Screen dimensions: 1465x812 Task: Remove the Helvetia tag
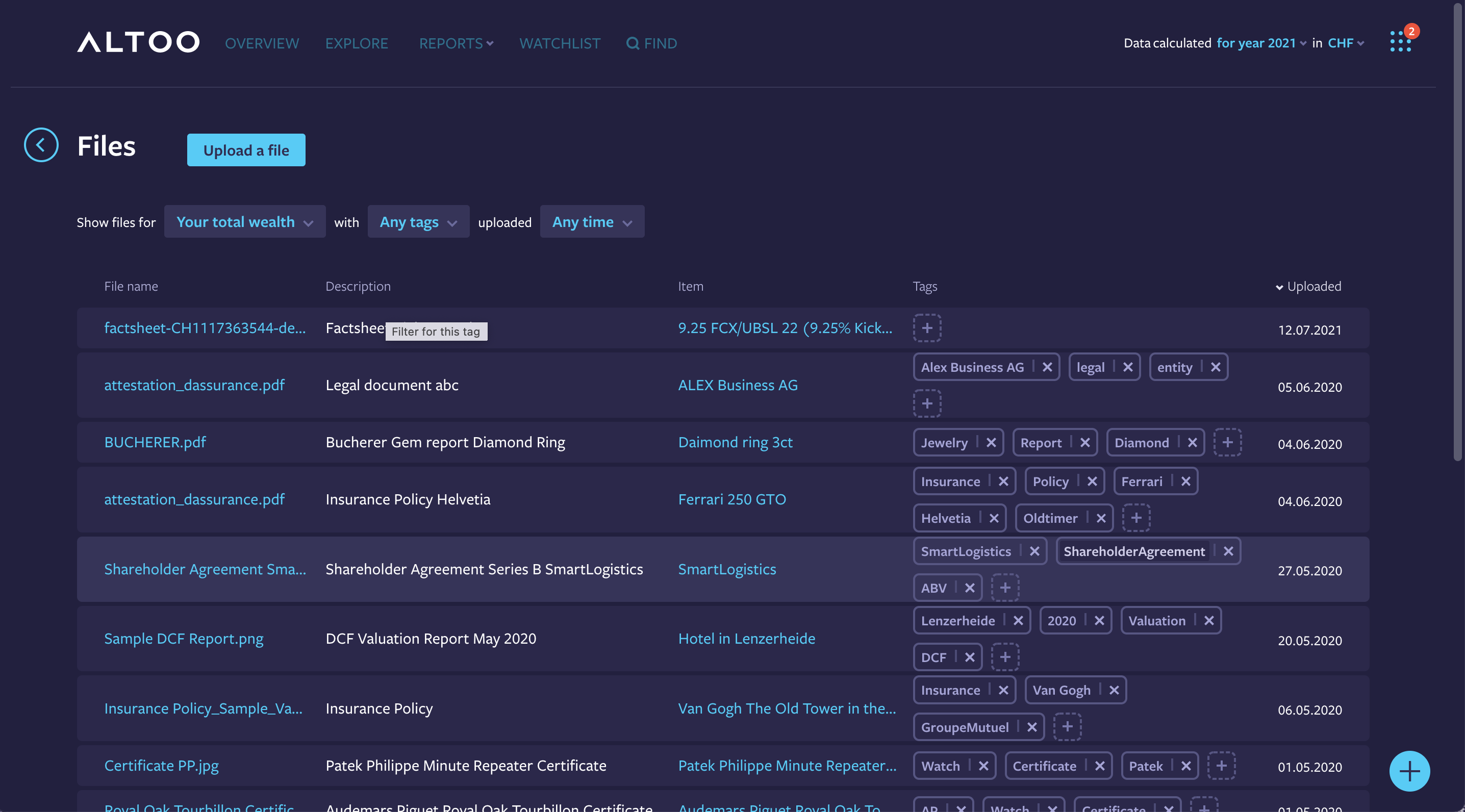[994, 518]
